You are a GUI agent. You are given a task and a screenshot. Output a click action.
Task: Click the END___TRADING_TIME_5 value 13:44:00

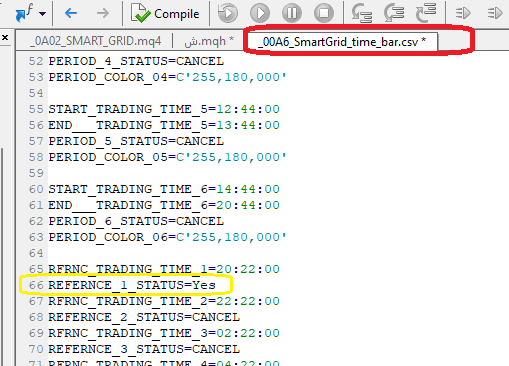pyautogui.click(x=248, y=125)
